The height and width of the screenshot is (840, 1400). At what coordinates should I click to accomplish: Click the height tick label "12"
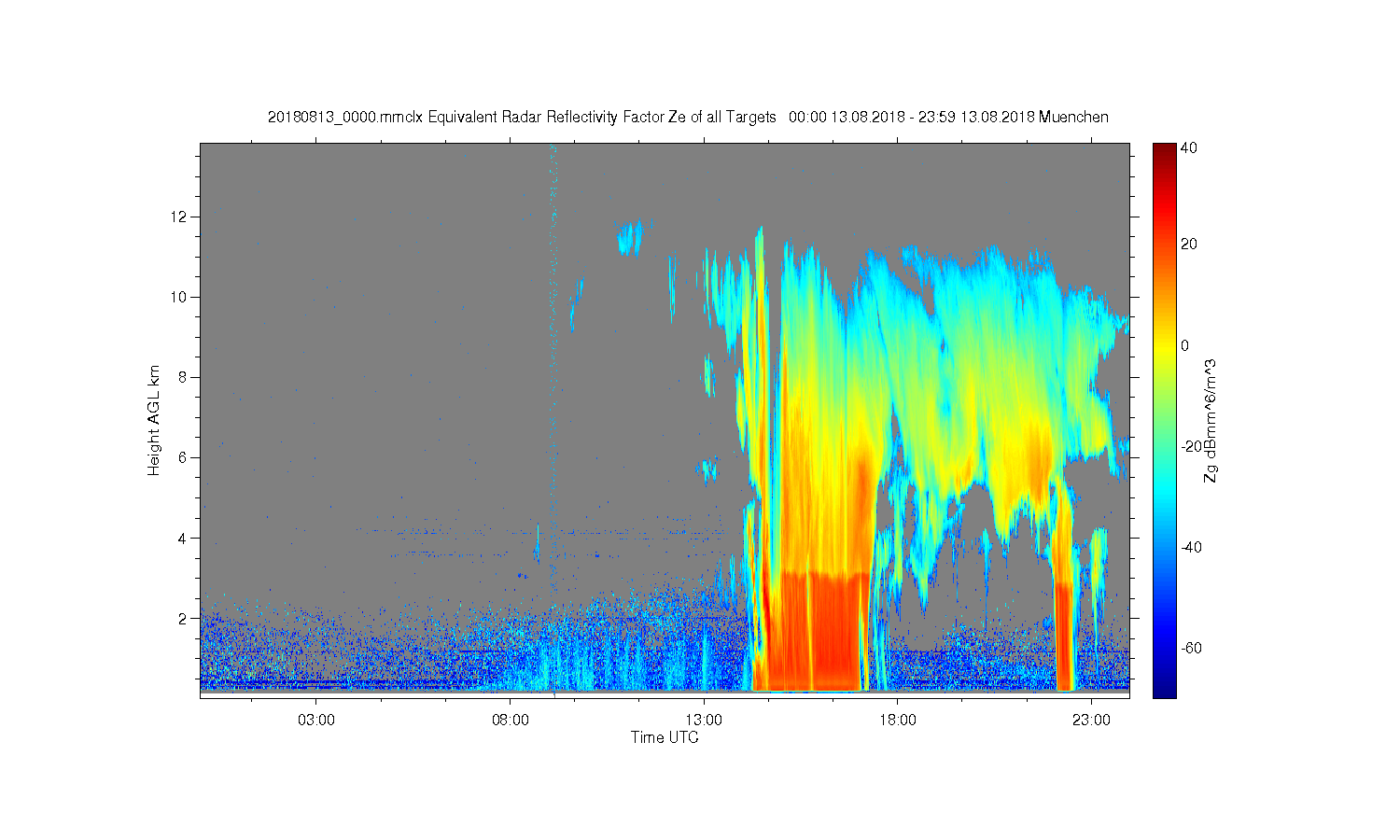tap(179, 217)
